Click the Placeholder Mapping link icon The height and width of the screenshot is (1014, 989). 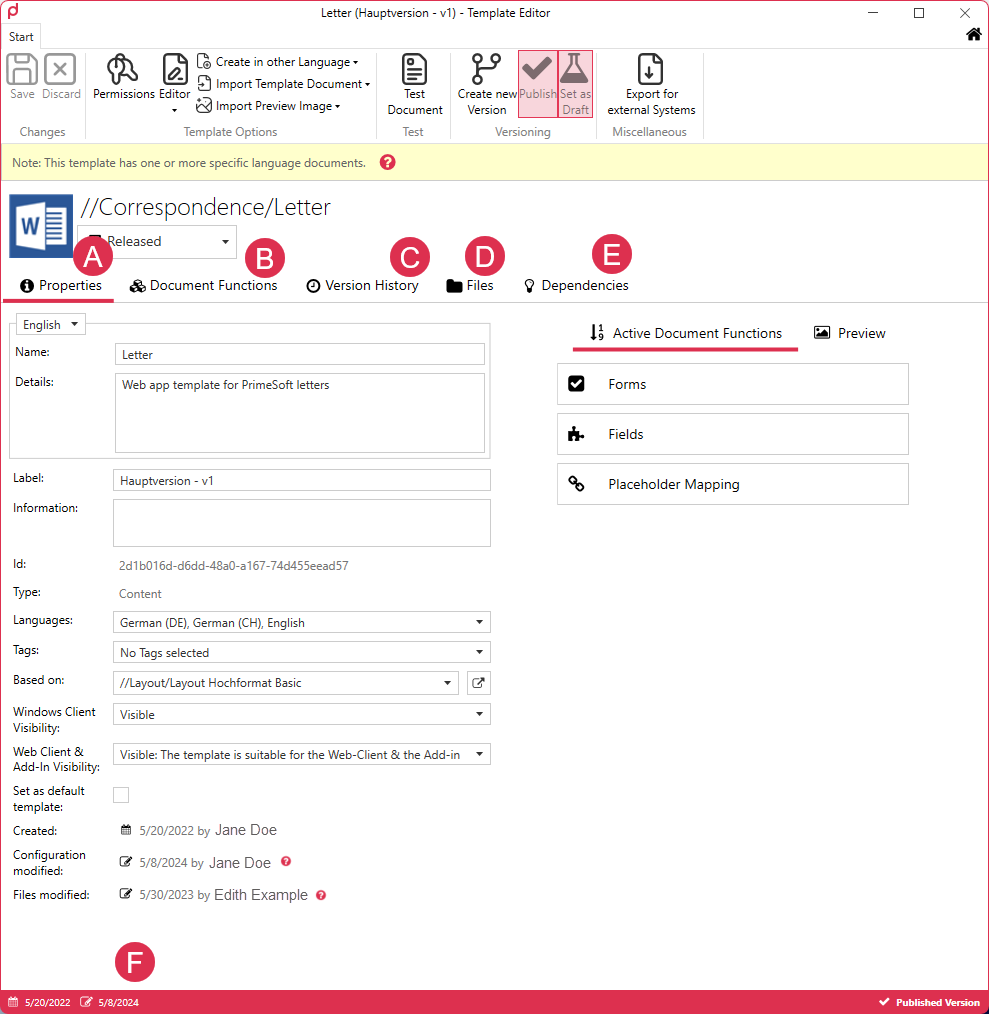[576, 484]
